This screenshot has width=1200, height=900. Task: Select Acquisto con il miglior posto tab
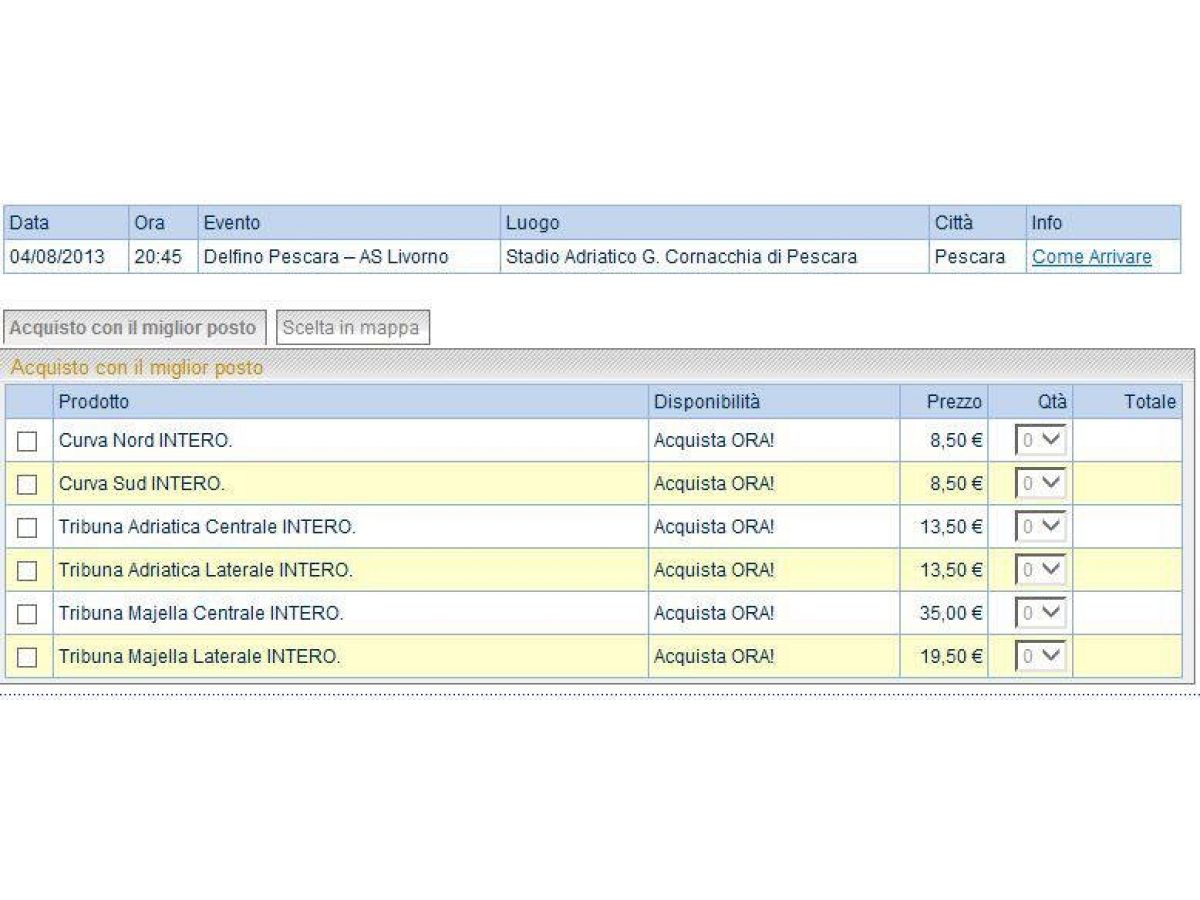133,328
